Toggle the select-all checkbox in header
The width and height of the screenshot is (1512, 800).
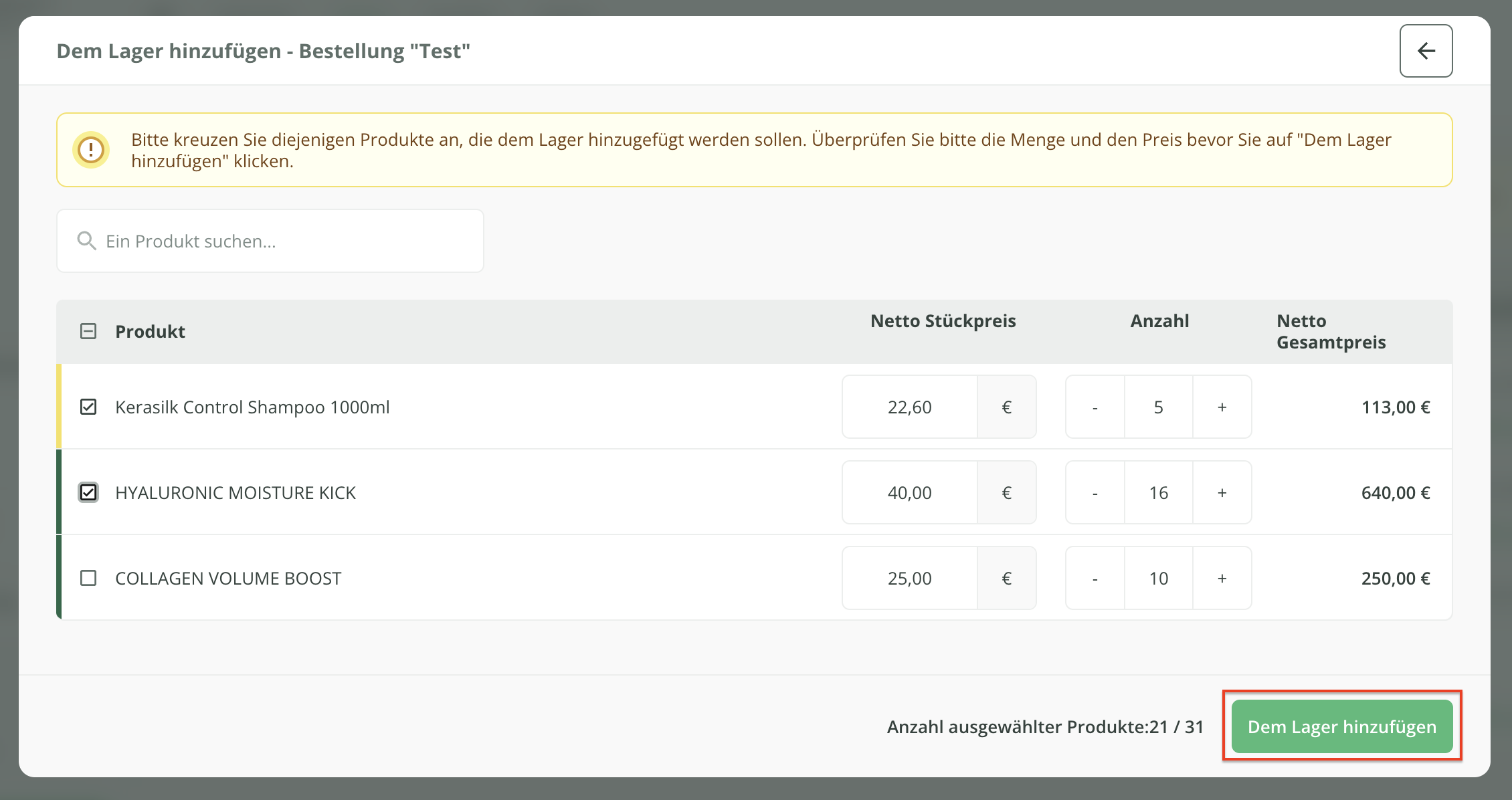click(88, 331)
